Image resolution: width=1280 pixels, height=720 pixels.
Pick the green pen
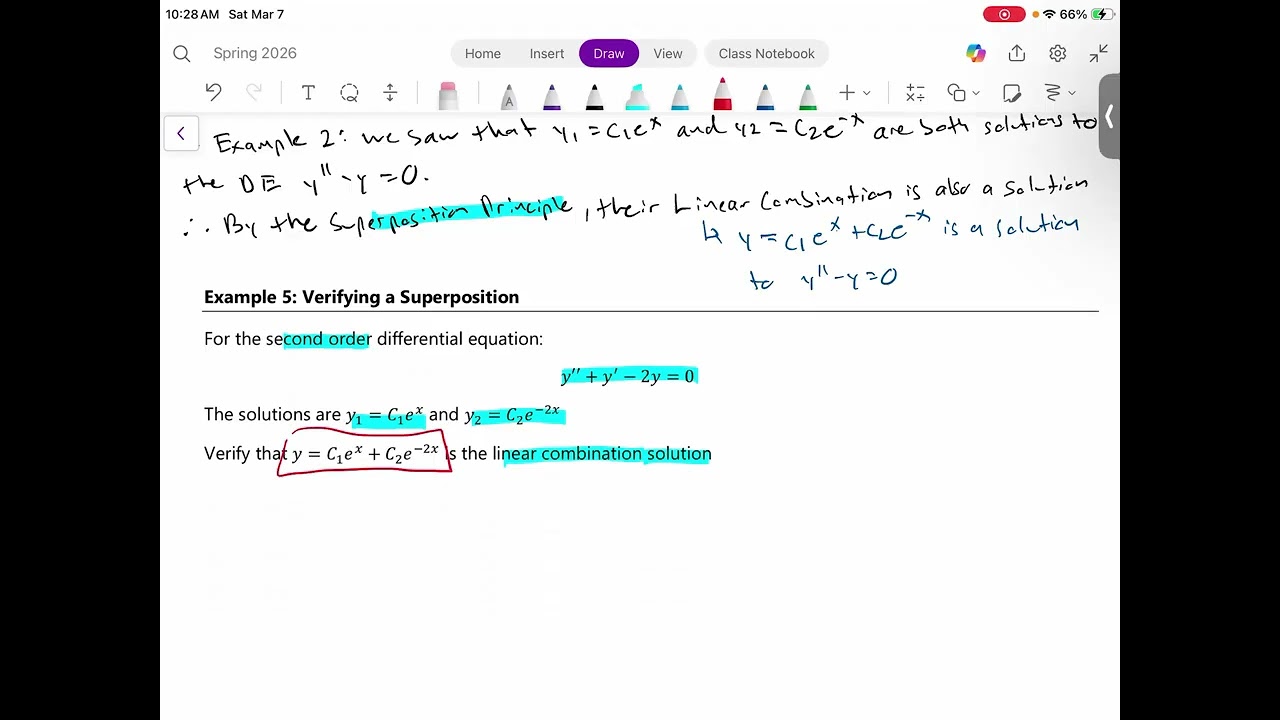click(x=808, y=96)
